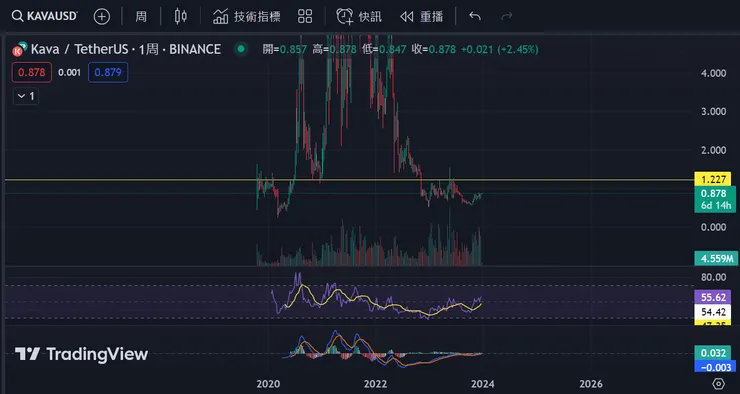Image resolution: width=740 pixels, height=394 pixels.
Task: Click the 3.000 price scale label
Action: [x=714, y=111]
